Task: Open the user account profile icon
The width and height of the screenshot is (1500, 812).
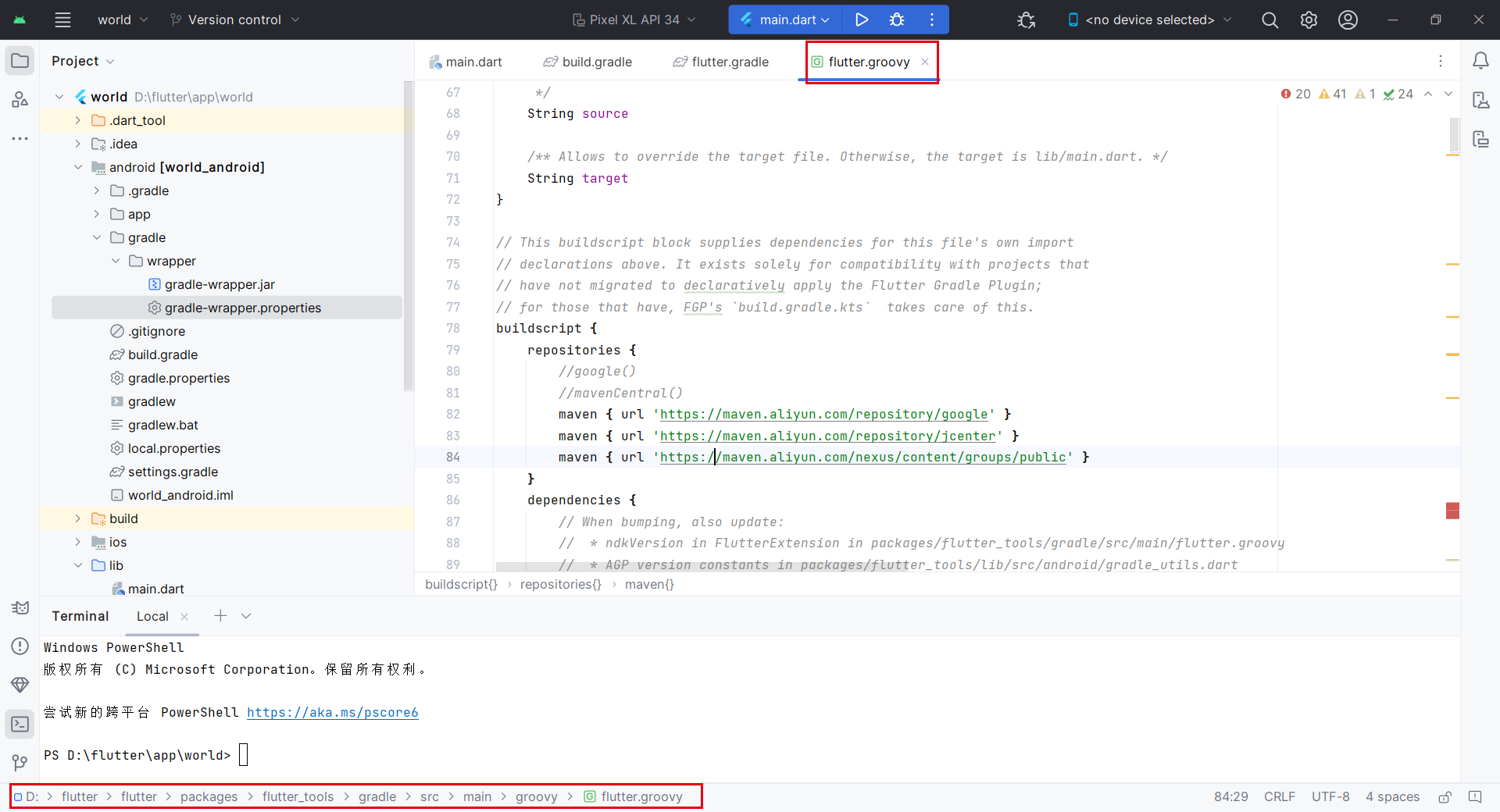Action: (1348, 20)
